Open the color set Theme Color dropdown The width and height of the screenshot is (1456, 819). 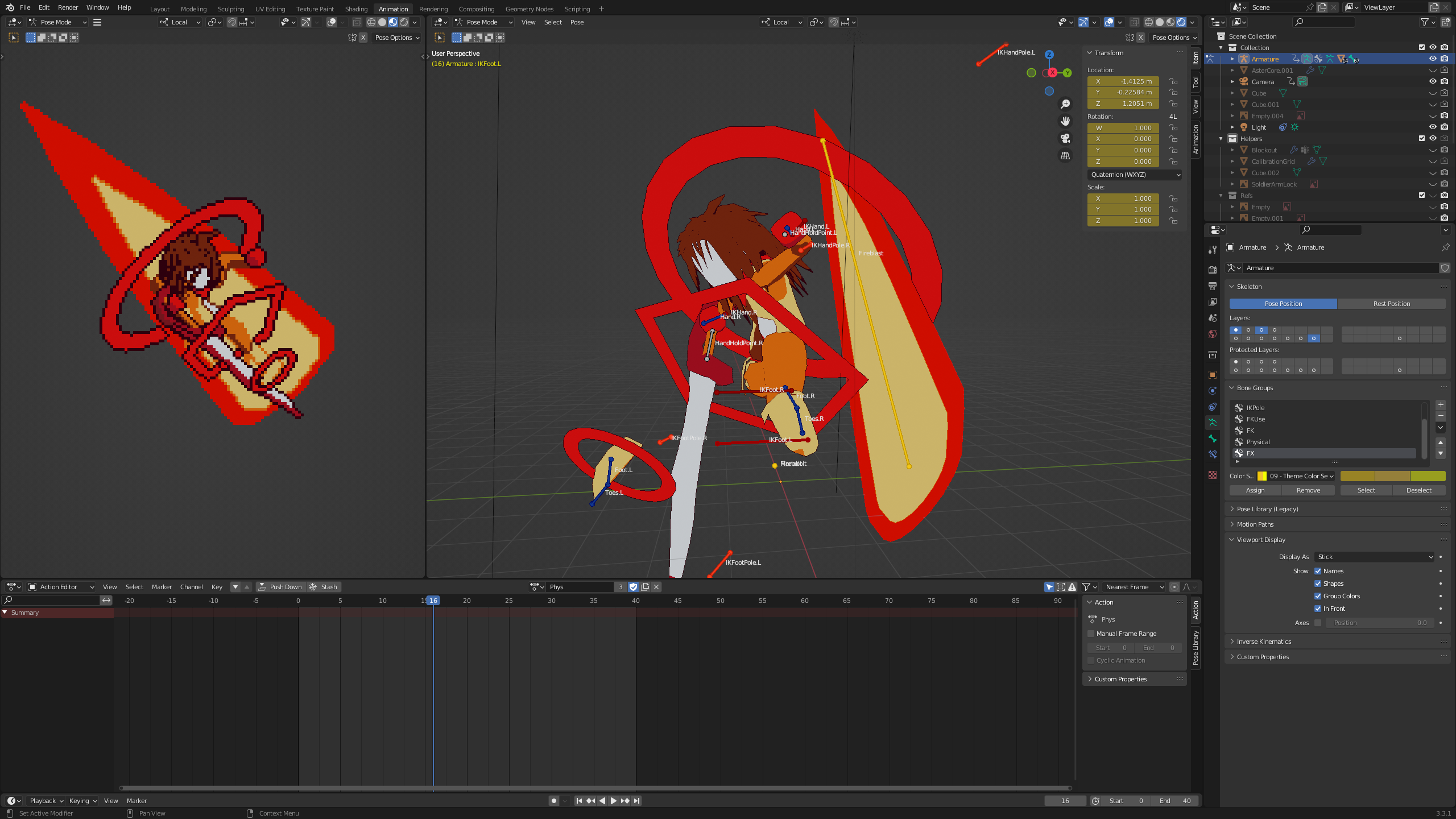click(1296, 476)
